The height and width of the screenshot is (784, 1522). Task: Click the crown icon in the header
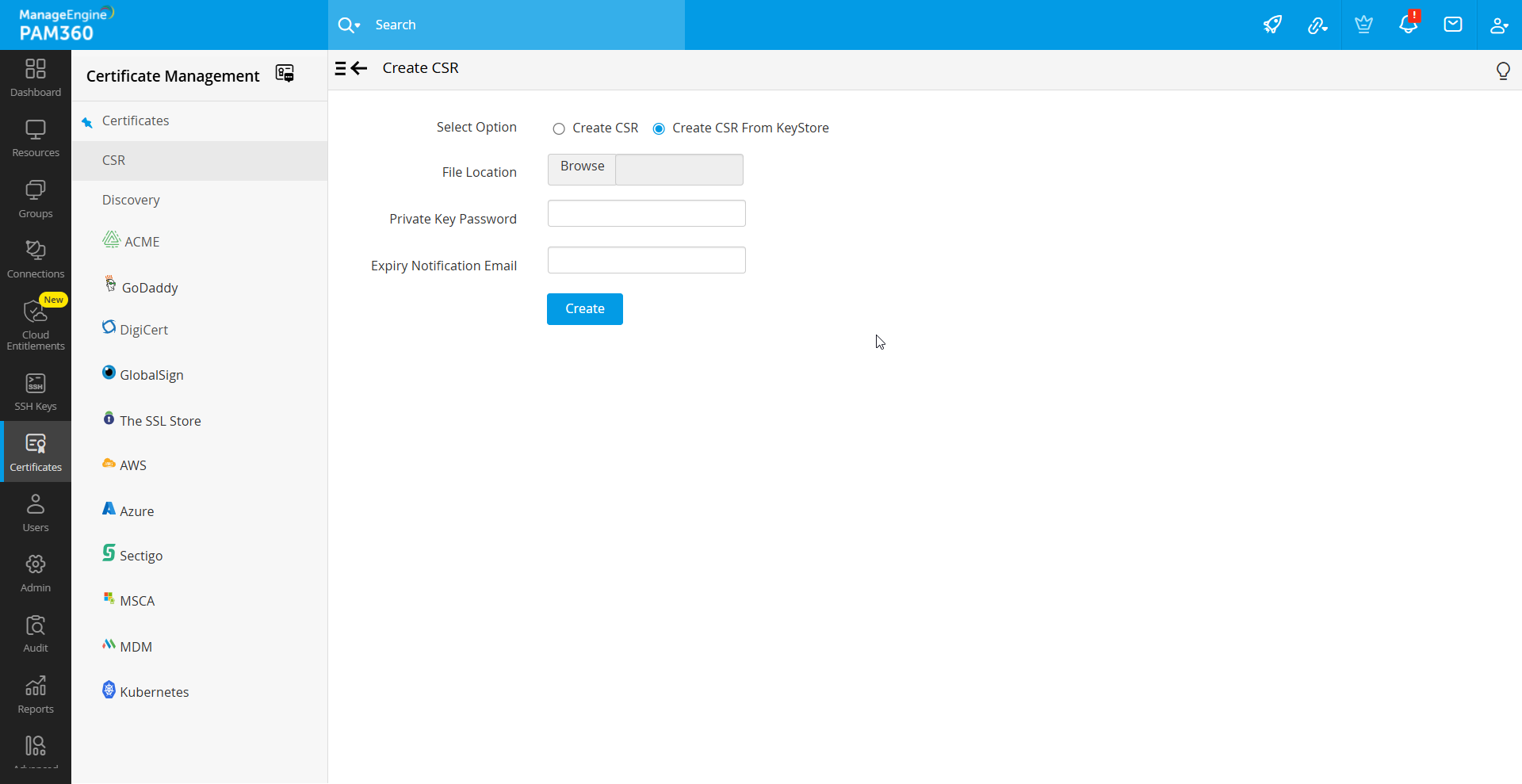tap(1363, 25)
